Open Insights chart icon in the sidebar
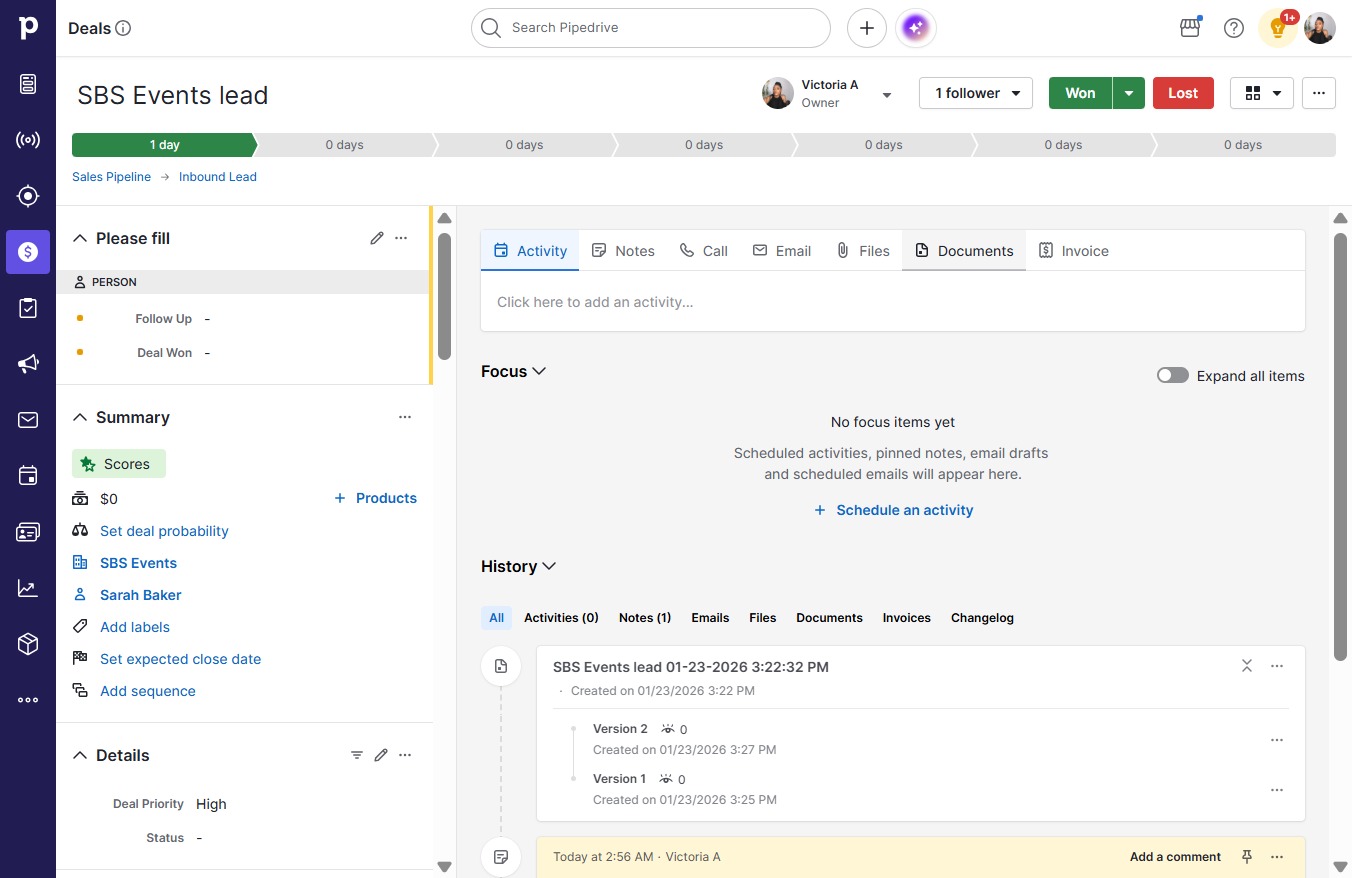Viewport: 1352px width, 878px height. [28, 588]
